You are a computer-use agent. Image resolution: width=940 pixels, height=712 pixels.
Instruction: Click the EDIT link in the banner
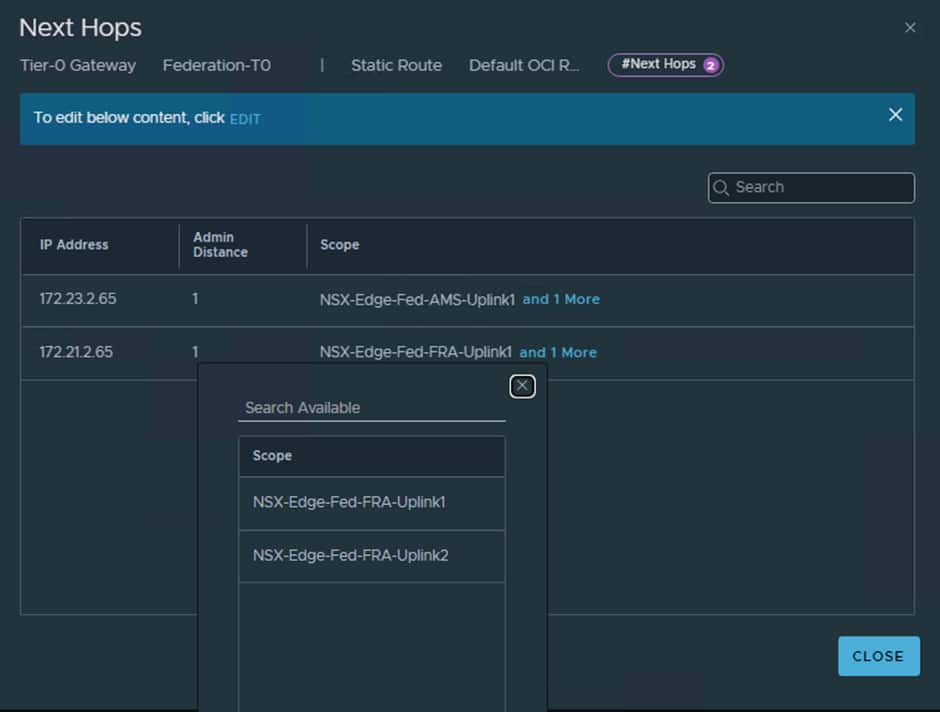[x=245, y=119]
